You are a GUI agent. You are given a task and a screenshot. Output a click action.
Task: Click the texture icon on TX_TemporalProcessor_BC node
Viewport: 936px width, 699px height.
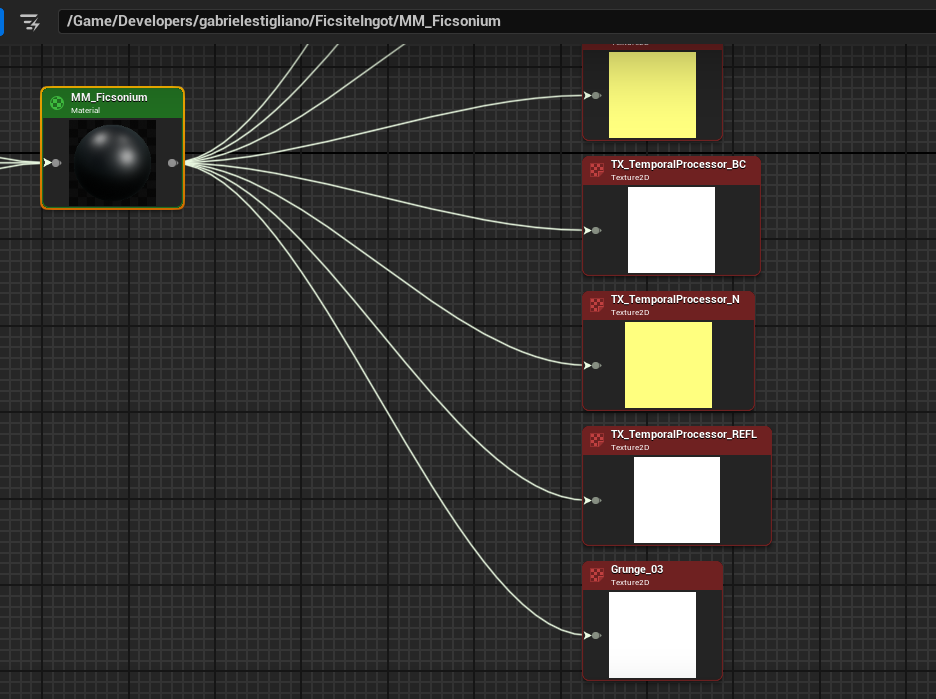[x=596, y=170]
